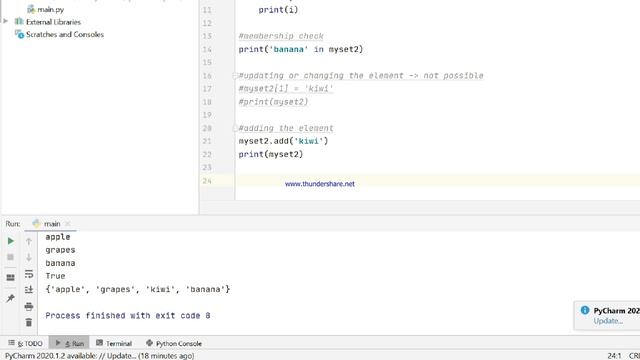
Task: Click the Scratches and Consoles icon
Action: tap(19, 35)
